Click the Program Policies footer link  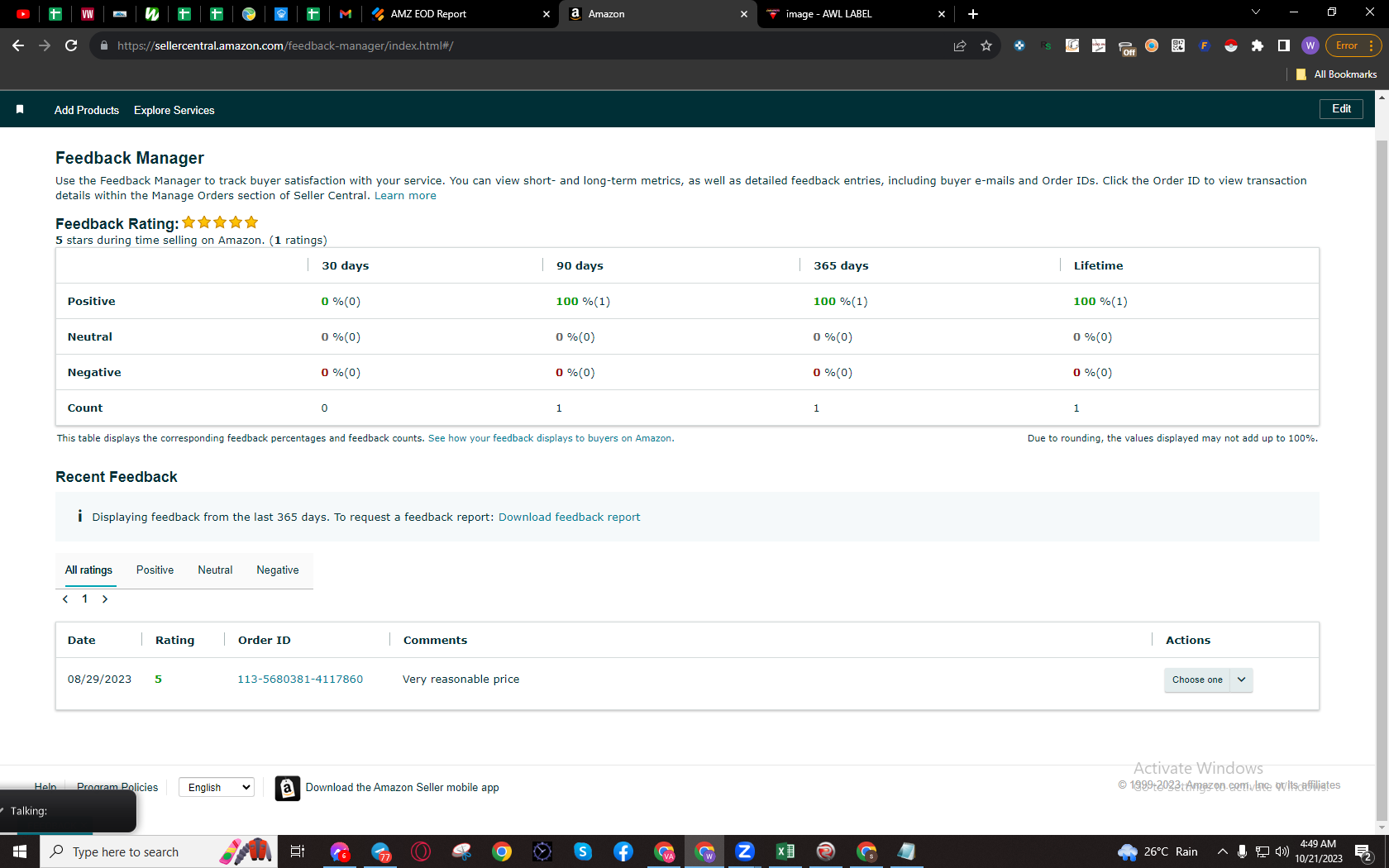[x=117, y=787]
